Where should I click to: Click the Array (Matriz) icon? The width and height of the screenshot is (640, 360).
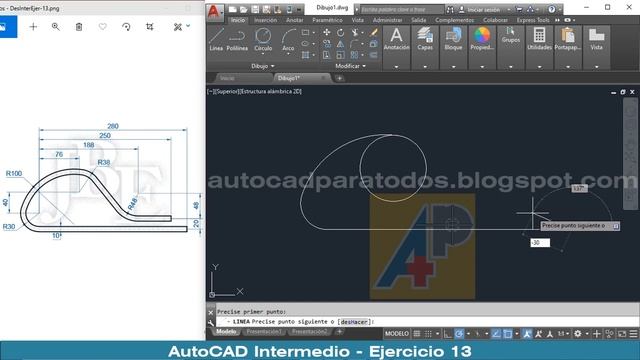click(x=354, y=55)
